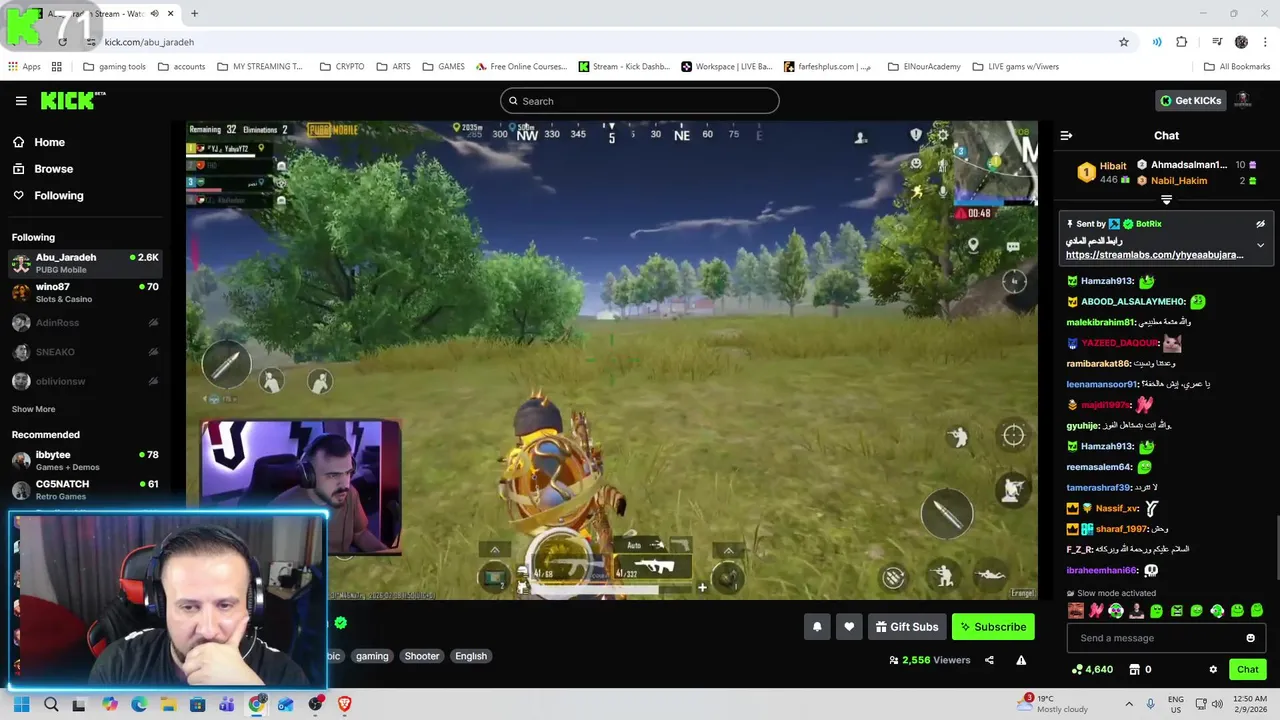Open Windows Start menu
The width and height of the screenshot is (1280, 720).
point(21,704)
